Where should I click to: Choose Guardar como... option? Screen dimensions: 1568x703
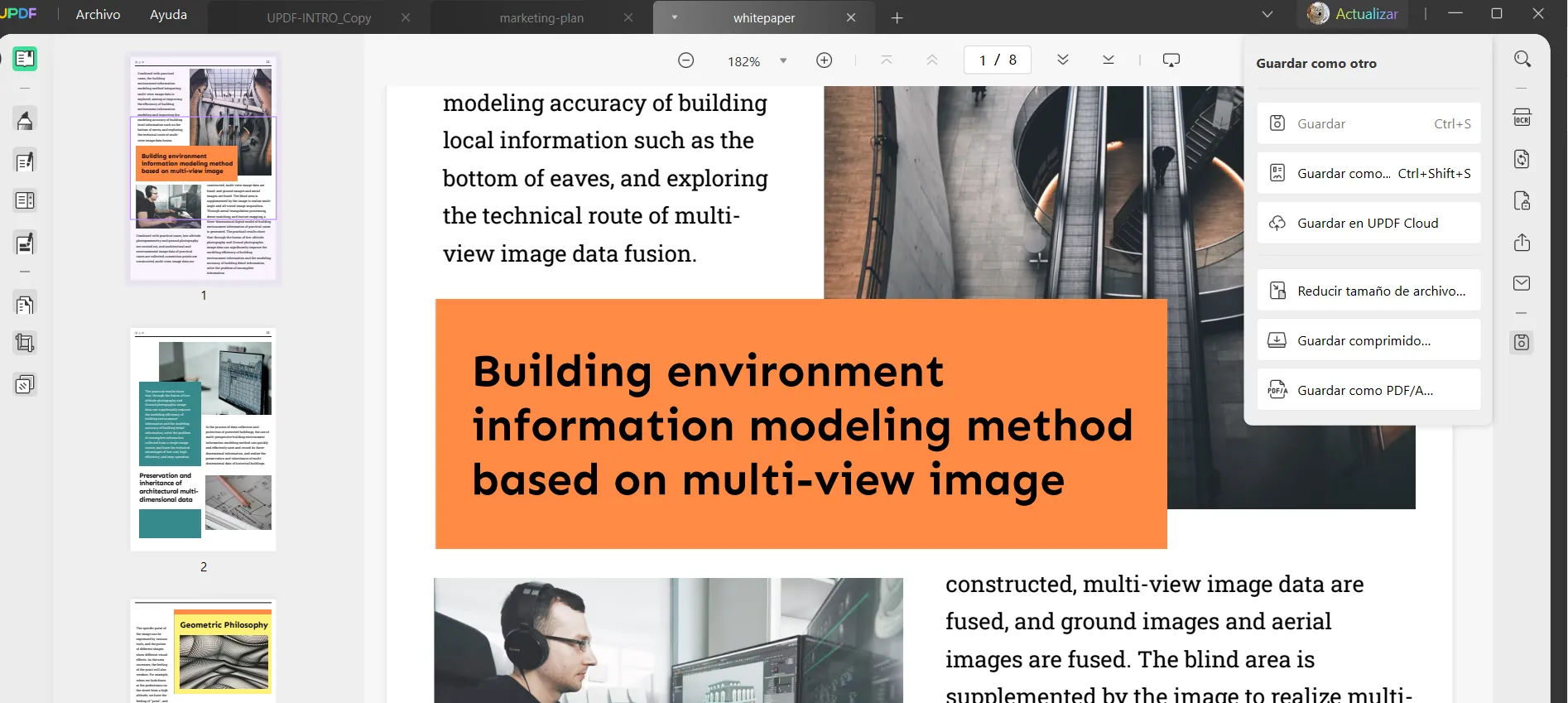(x=1368, y=173)
